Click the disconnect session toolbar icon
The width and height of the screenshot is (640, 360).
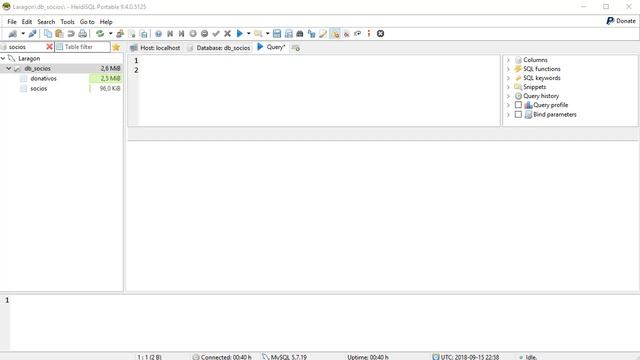coord(32,34)
